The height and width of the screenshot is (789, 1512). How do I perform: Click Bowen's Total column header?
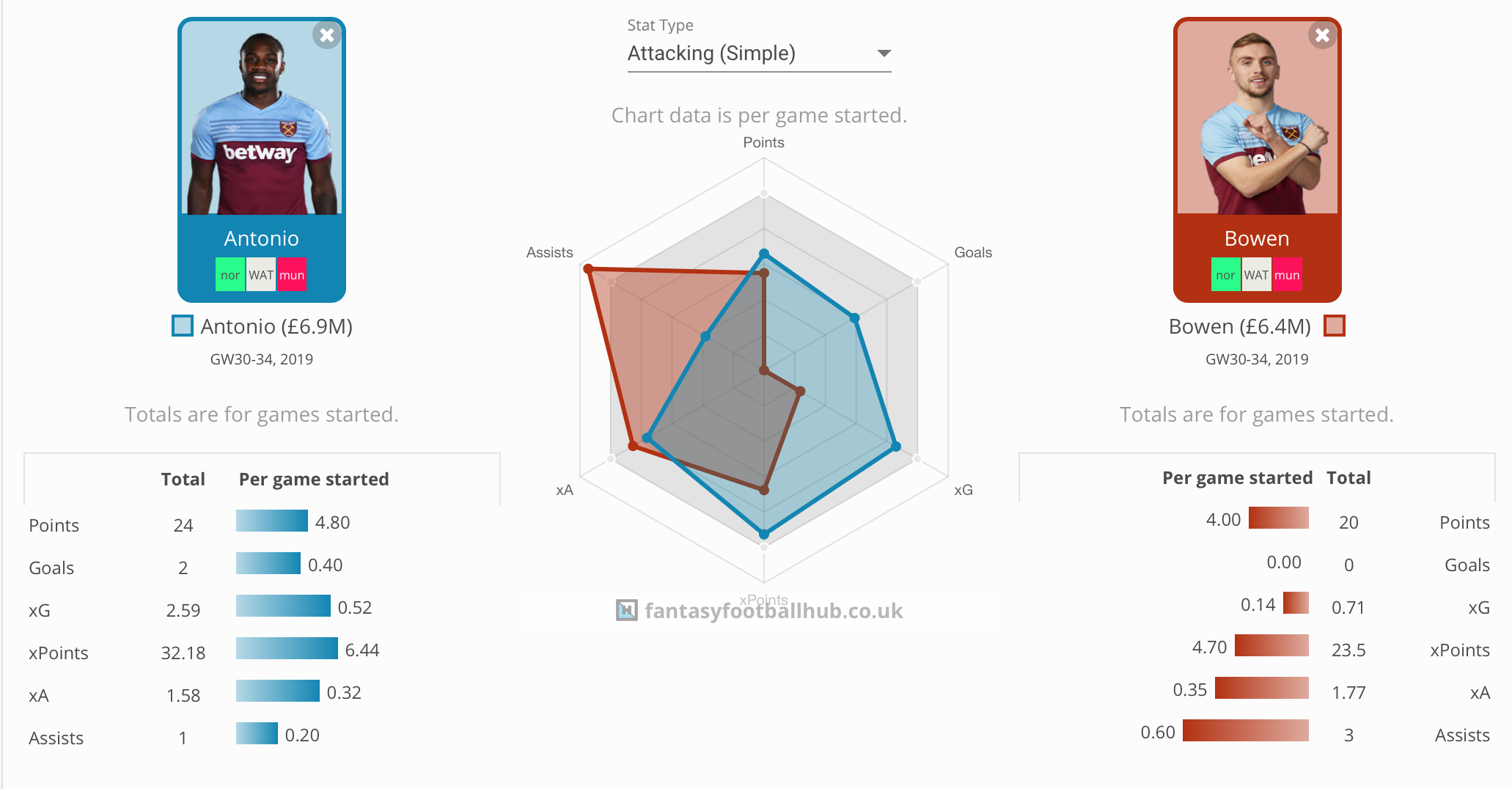click(1348, 478)
